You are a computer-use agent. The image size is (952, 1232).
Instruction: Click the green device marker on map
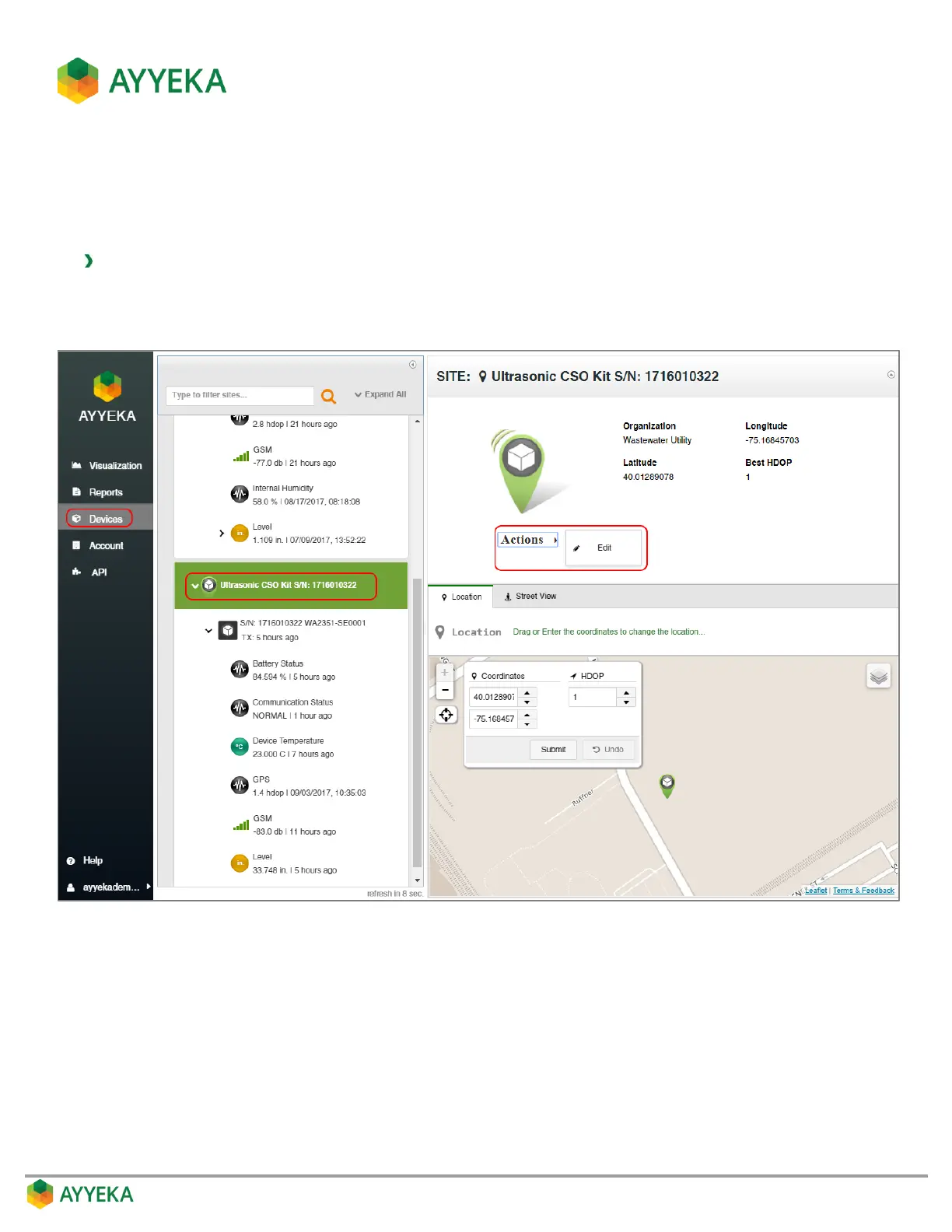pos(667,786)
